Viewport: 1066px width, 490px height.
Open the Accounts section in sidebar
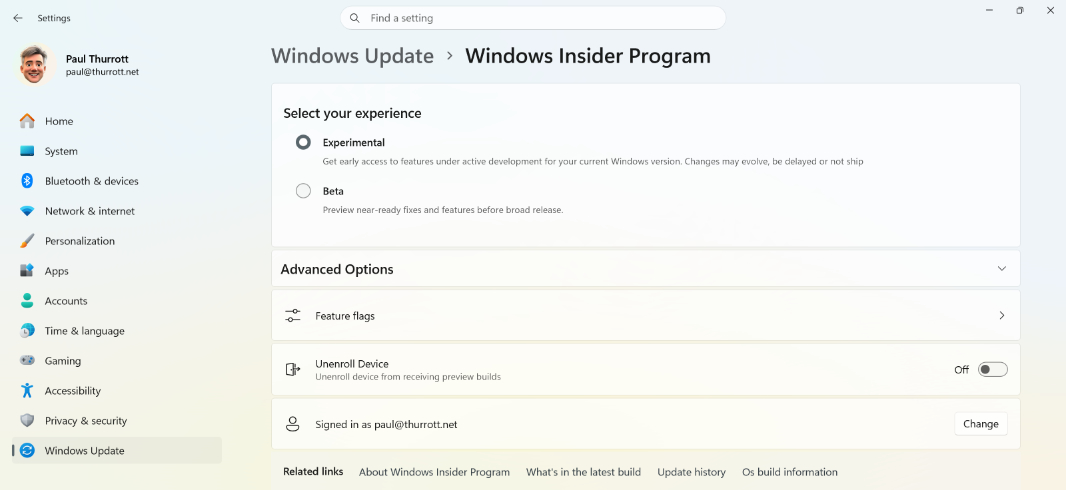pyautogui.click(x=66, y=301)
